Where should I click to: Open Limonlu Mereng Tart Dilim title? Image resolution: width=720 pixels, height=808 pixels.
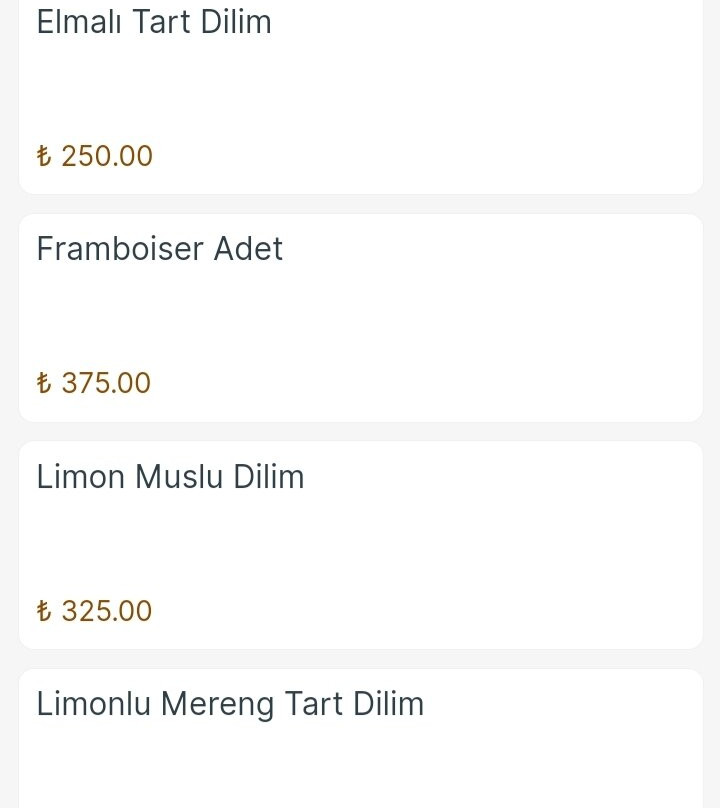(x=230, y=704)
